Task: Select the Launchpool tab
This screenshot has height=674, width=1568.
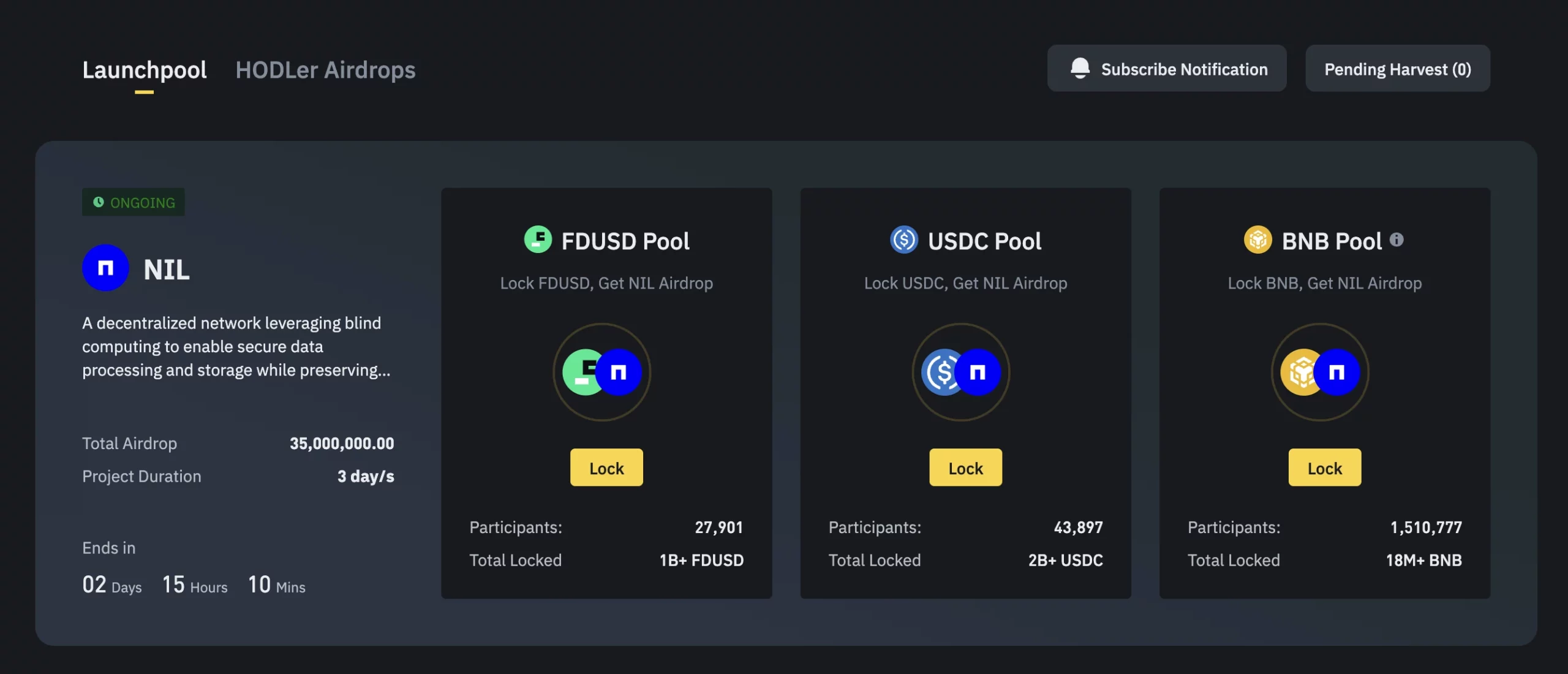Action: click(x=145, y=70)
